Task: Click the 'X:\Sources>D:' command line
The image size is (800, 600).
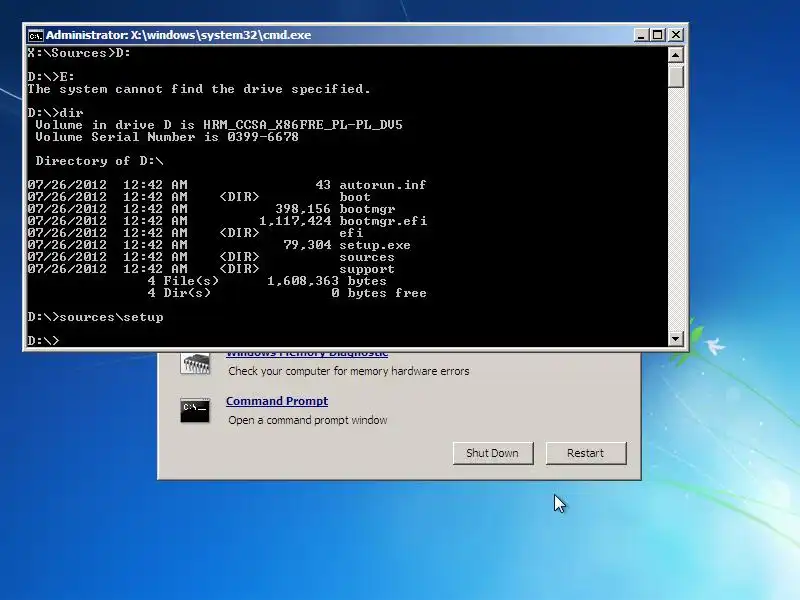Action: coord(79,53)
